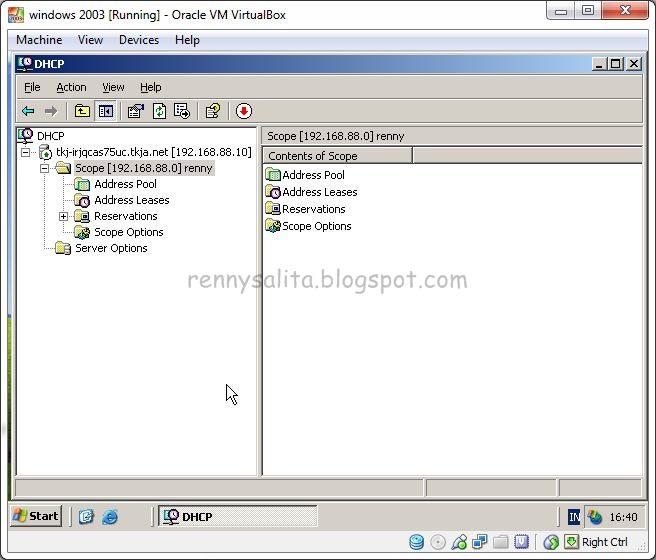Image resolution: width=656 pixels, height=560 pixels.
Task: Click the red down-arrow deactivate icon
Action: pyautogui.click(x=243, y=111)
